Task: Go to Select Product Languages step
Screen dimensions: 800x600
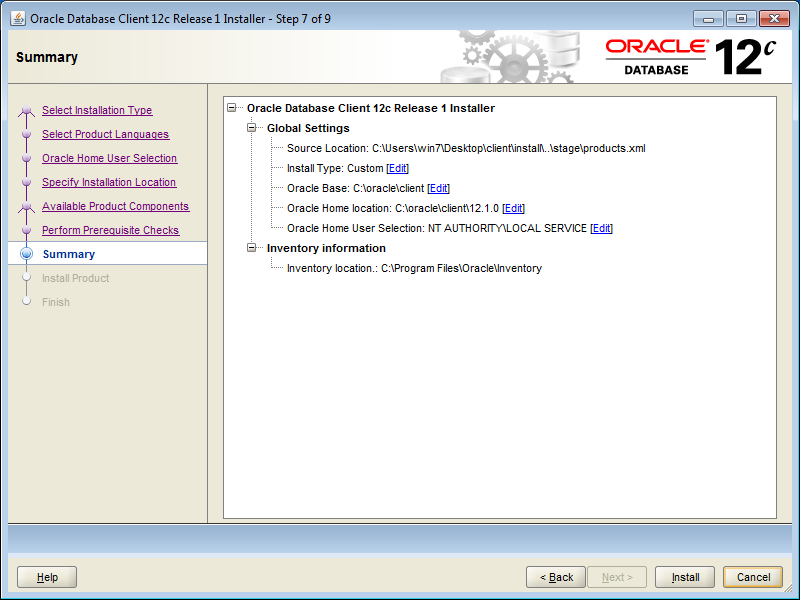Action: click(x=106, y=134)
